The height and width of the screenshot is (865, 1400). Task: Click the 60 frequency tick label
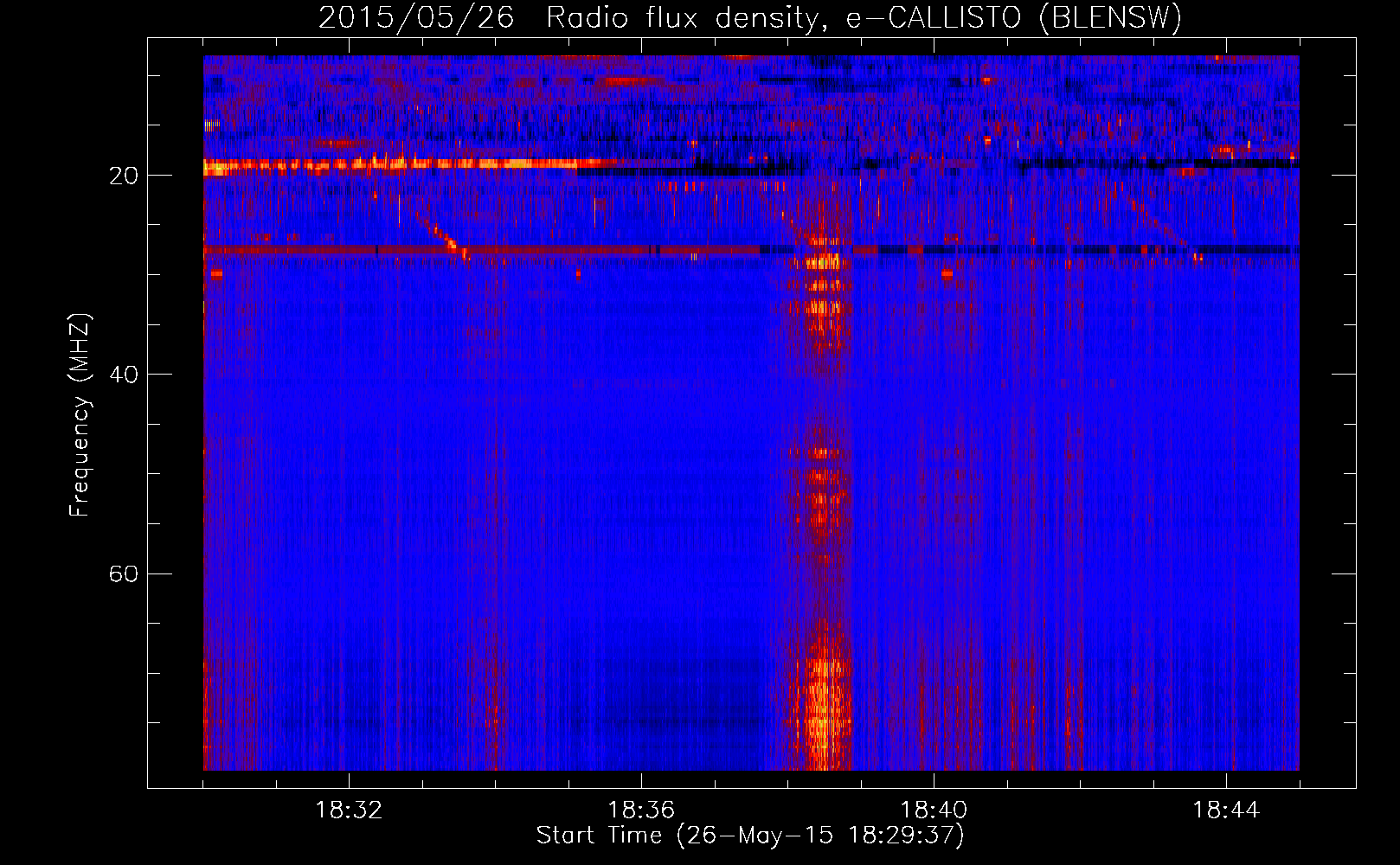point(124,573)
